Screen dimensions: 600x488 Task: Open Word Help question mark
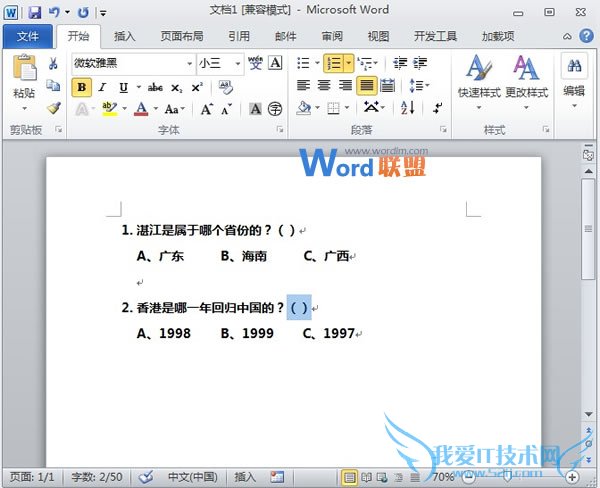(x=586, y=36)
